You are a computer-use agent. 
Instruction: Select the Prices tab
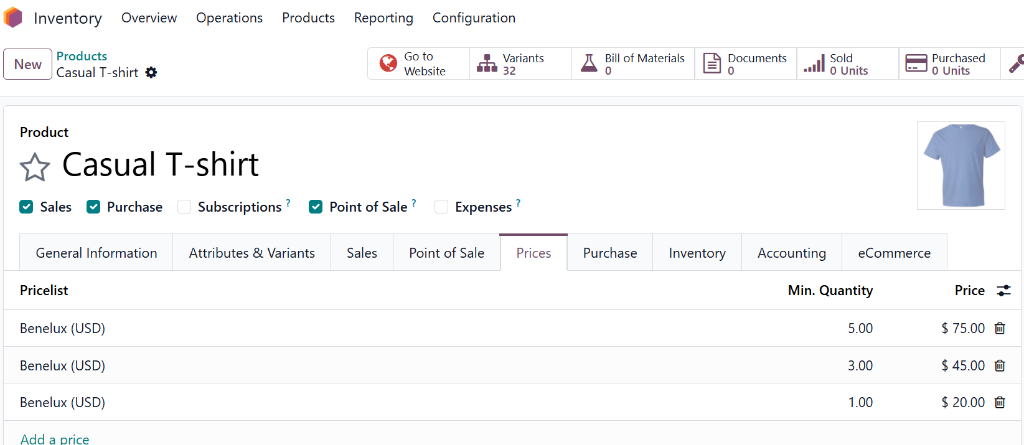(x=534, y=253)
